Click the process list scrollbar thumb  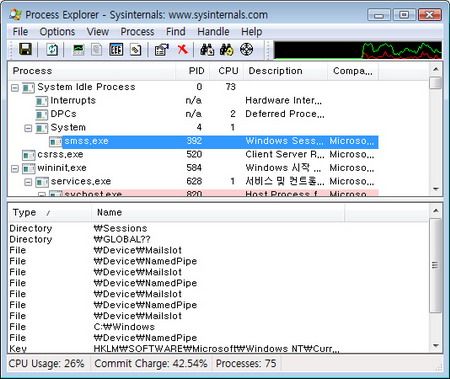[x=436, y=83]
